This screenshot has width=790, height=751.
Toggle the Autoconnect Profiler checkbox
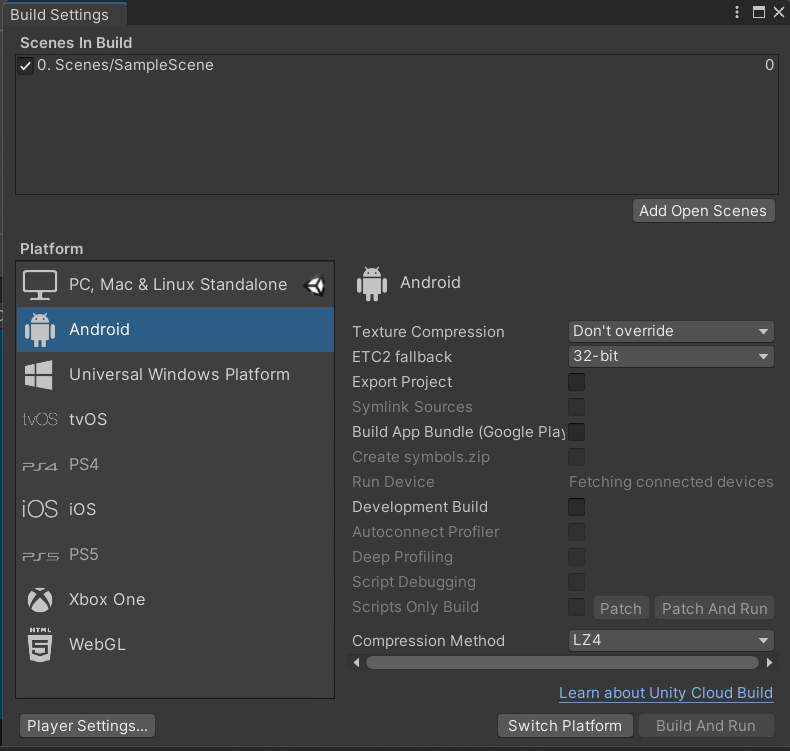576,532
